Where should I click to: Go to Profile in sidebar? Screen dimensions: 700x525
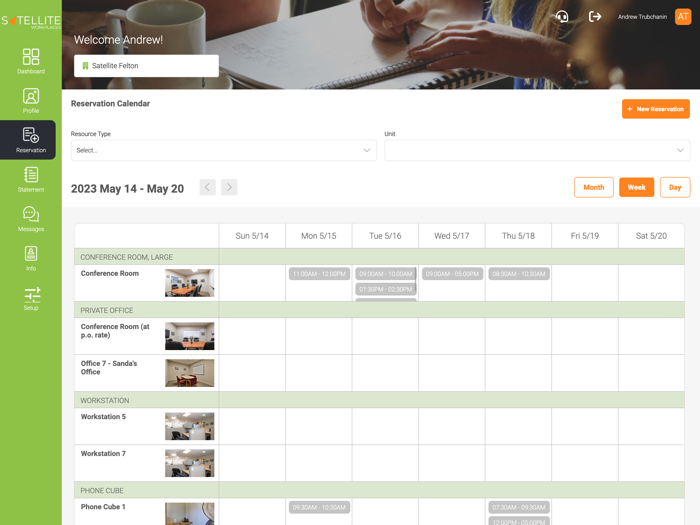click(x=31, y=100)
